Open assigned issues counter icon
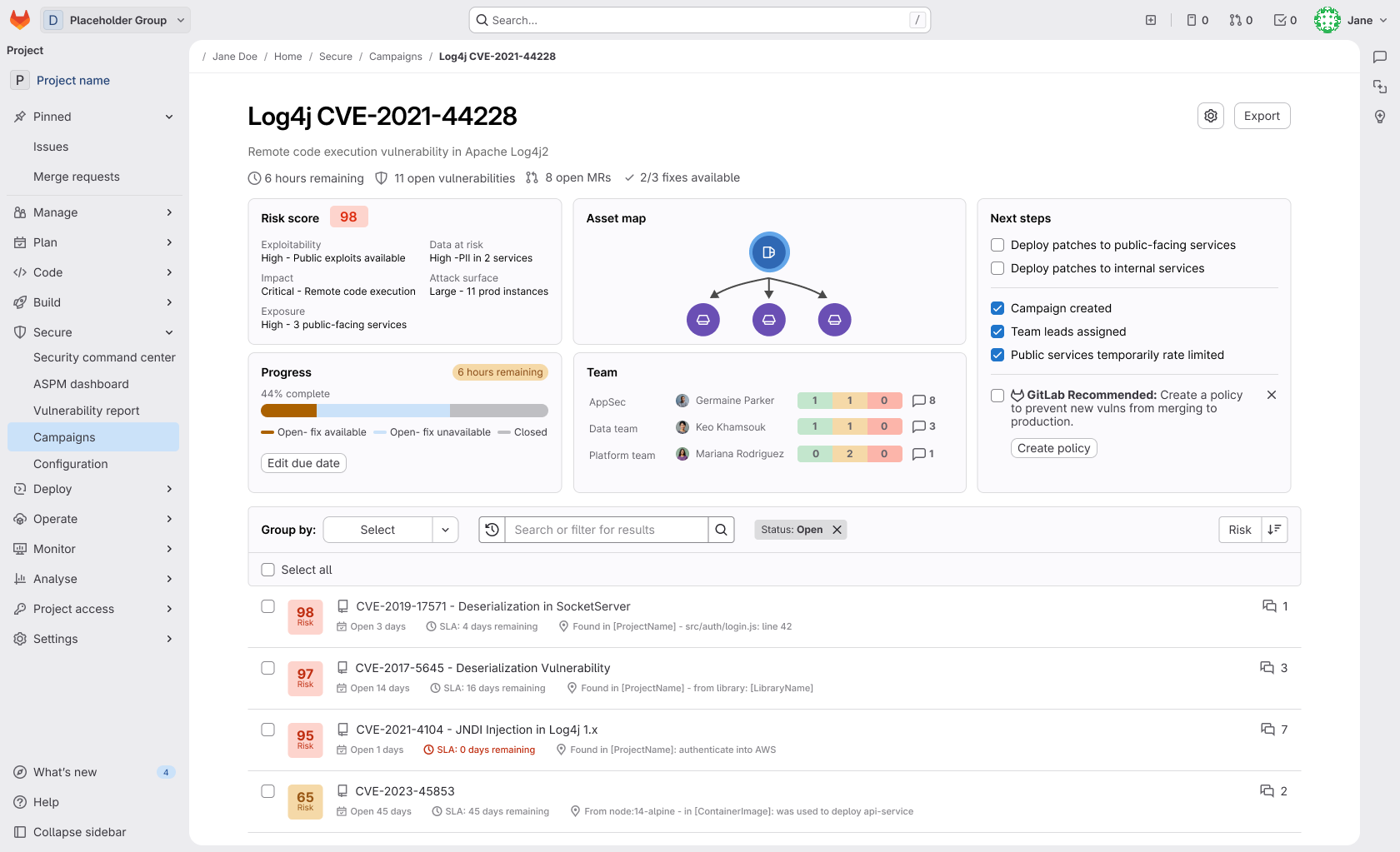1400x852 pixels. [1197, 20]
